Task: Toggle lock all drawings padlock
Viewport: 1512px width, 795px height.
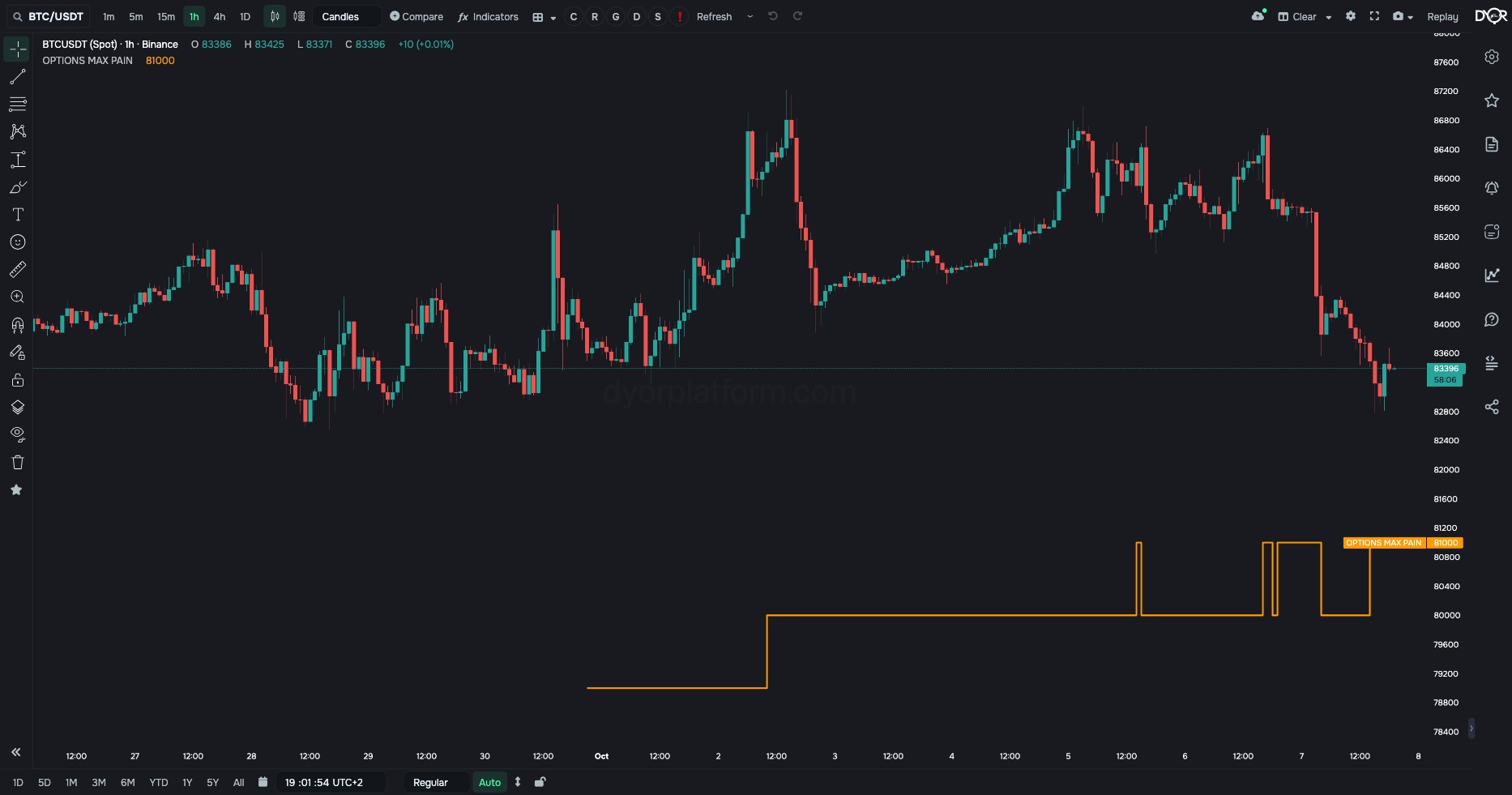Action: pyautogui.click(x=17, y=380)
